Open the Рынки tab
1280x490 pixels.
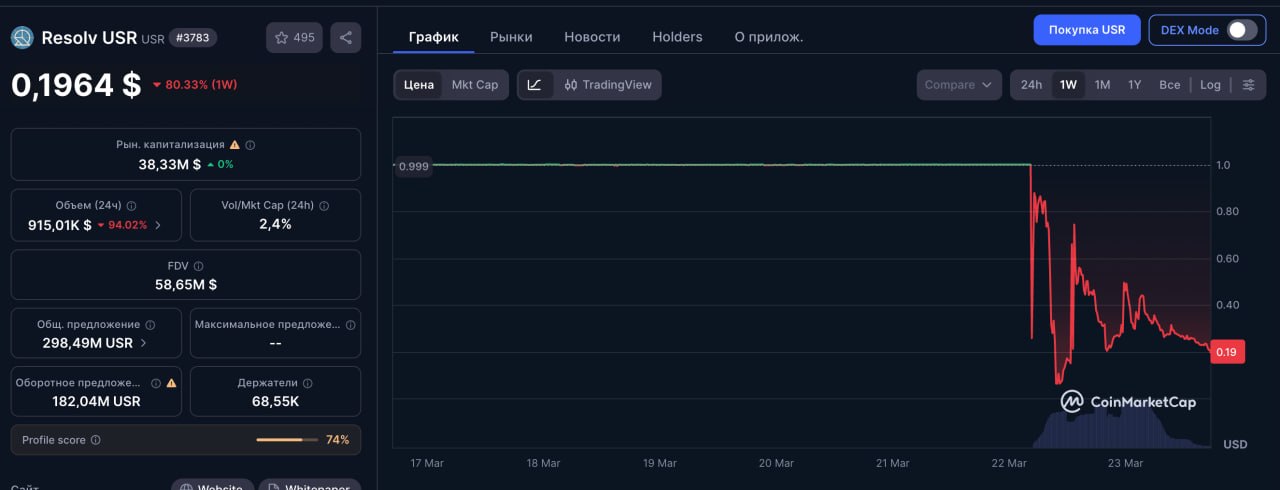pyautogui.click(x=511, y=37)
